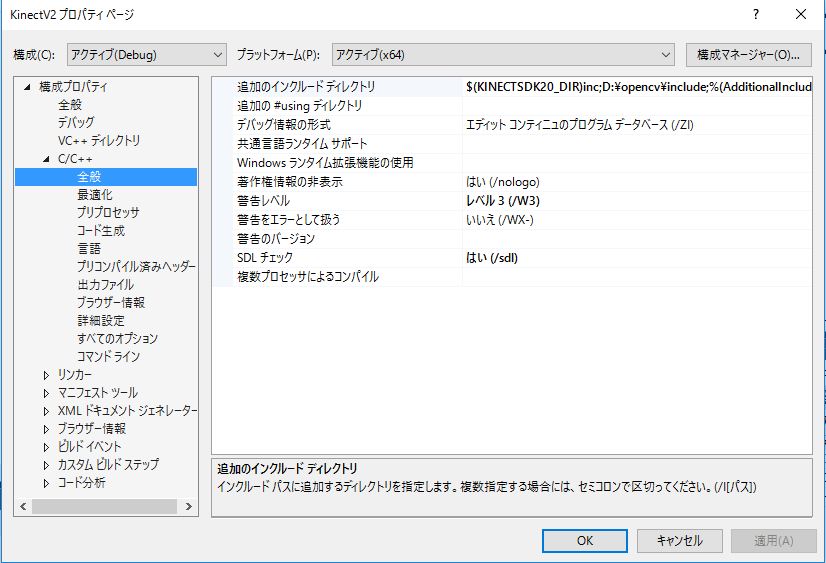Select VC++ ディレクトリ in the tree
Image resolution: width=826 pixels, height=563 pixels.
click(x=99, y=141)
